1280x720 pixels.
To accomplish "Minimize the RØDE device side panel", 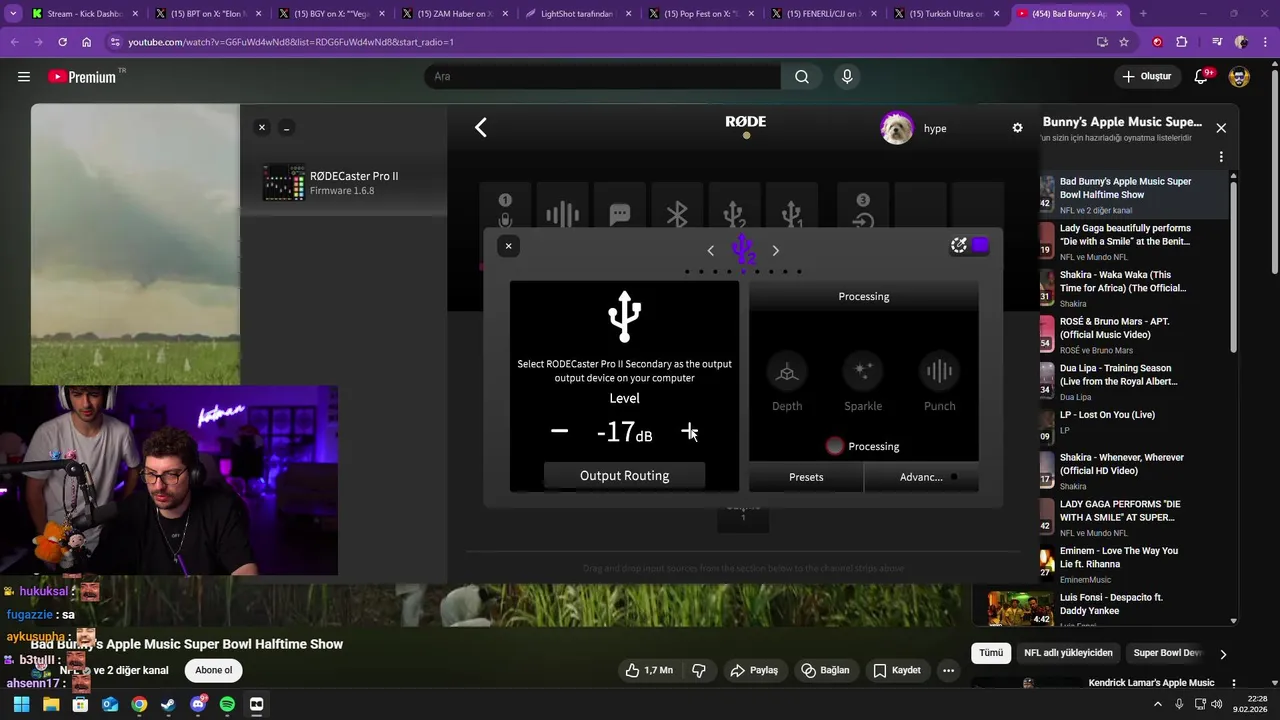I will [286, 128].
